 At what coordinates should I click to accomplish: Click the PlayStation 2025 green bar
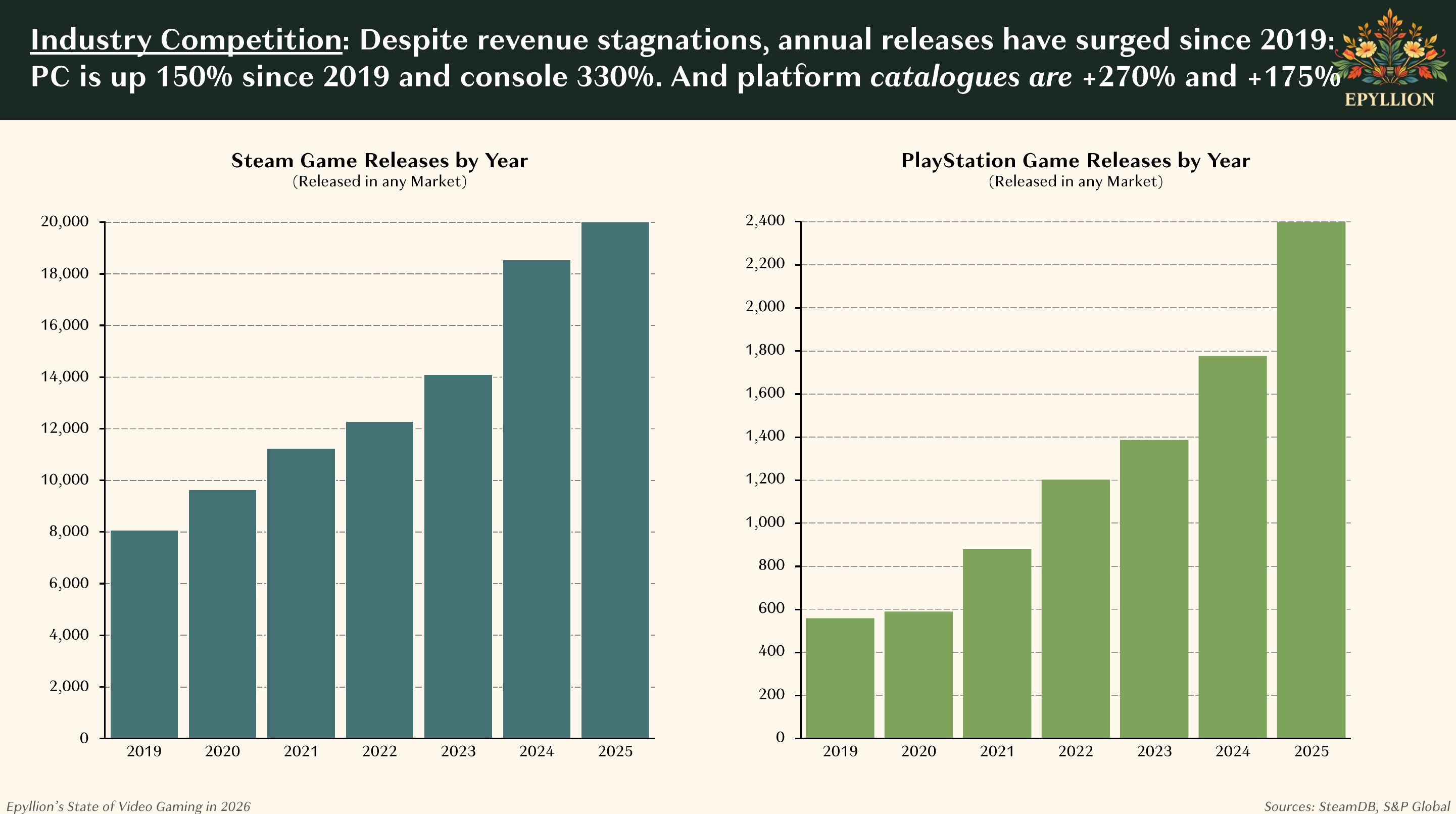(x=1311, y=480)
